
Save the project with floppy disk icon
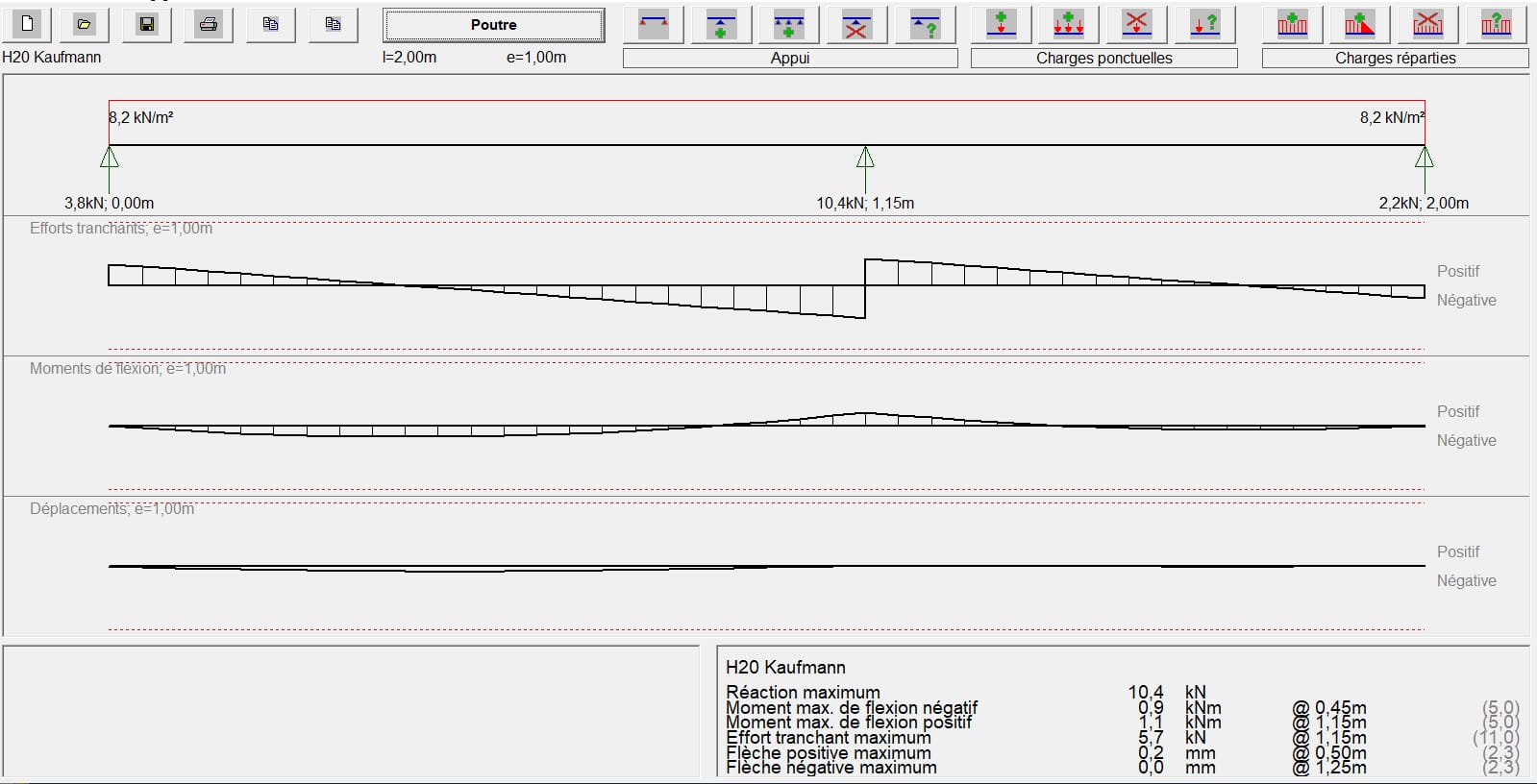click(147, 25)
